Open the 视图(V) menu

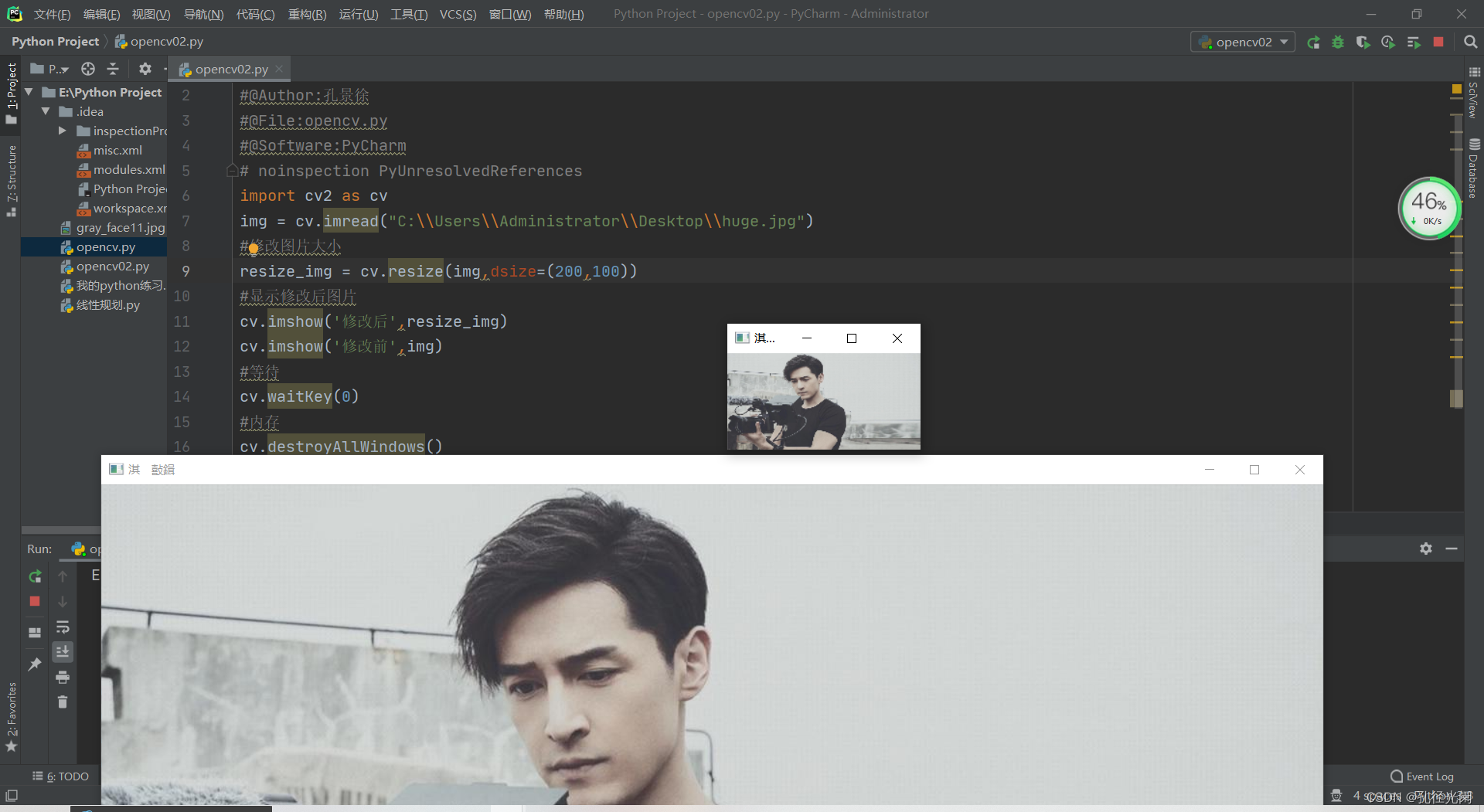point(151,14)
